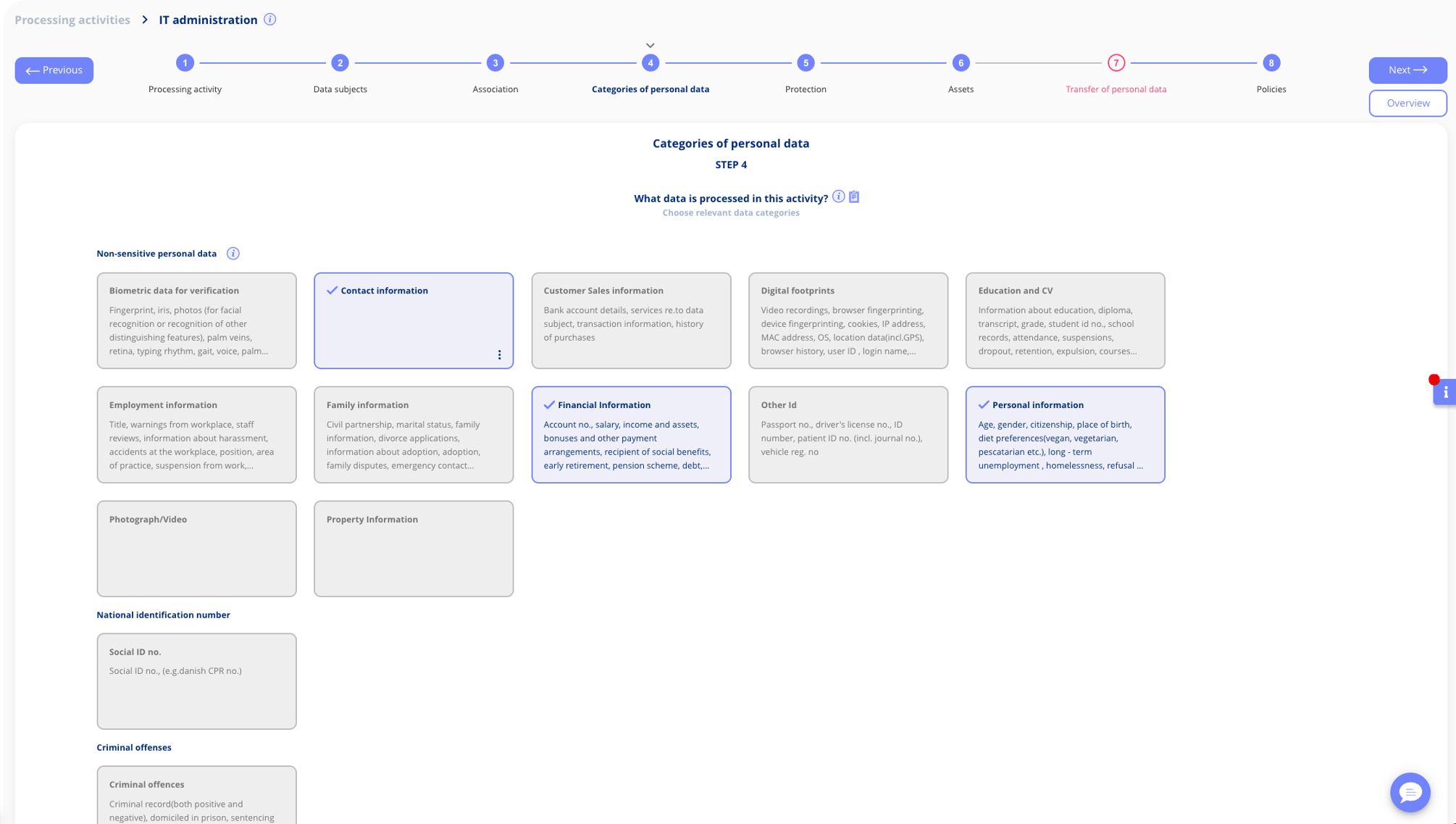Screen dimensions: 1456x824
Task: Collapse the step navigation with the chevron
Action: (x=650, y=44)
